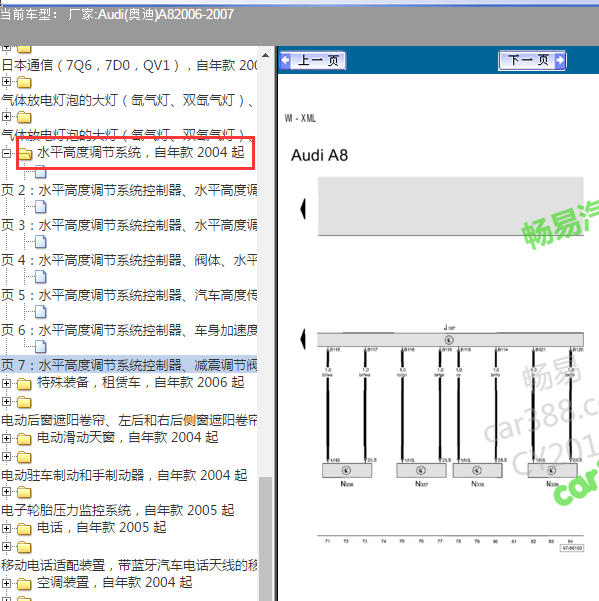Click J197 control unit bar in diagram

tap(450, 340)
